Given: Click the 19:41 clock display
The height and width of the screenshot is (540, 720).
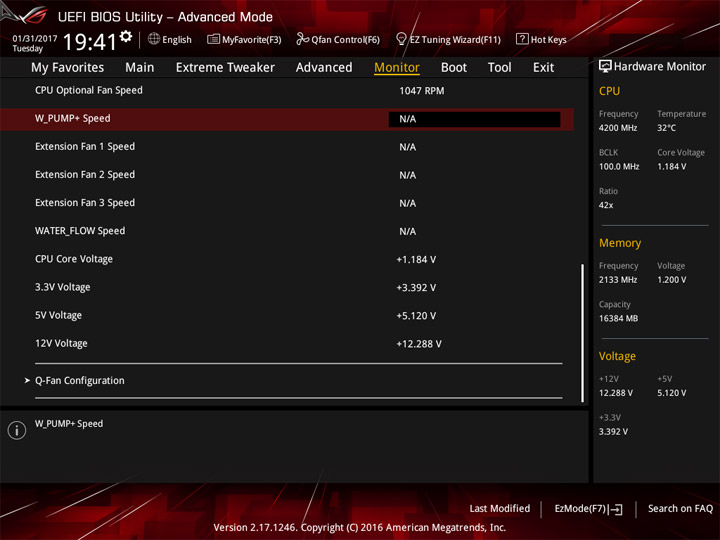Looking at the screenshot, I should click(x=90, y=42).
